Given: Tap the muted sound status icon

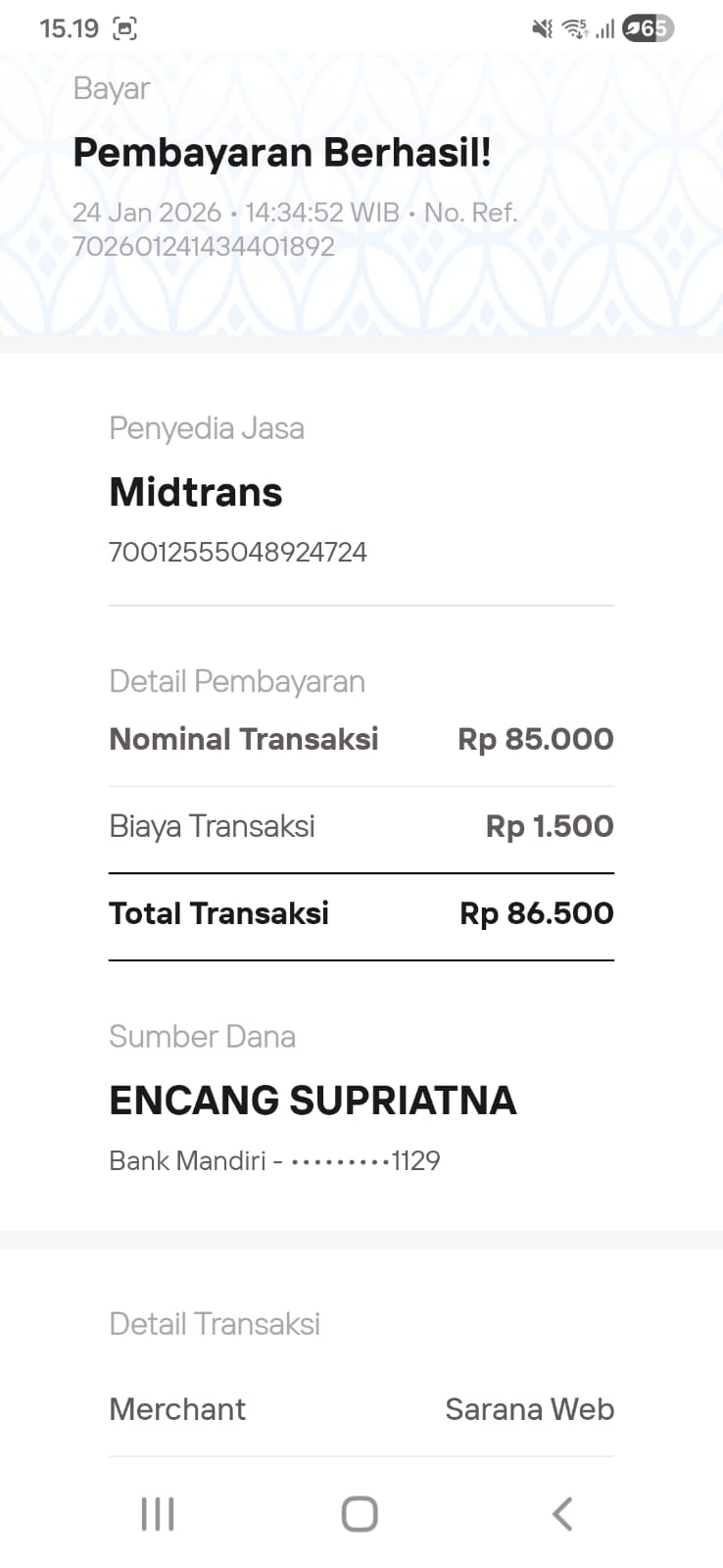Looking at the screenshot, I should point(542,28).
